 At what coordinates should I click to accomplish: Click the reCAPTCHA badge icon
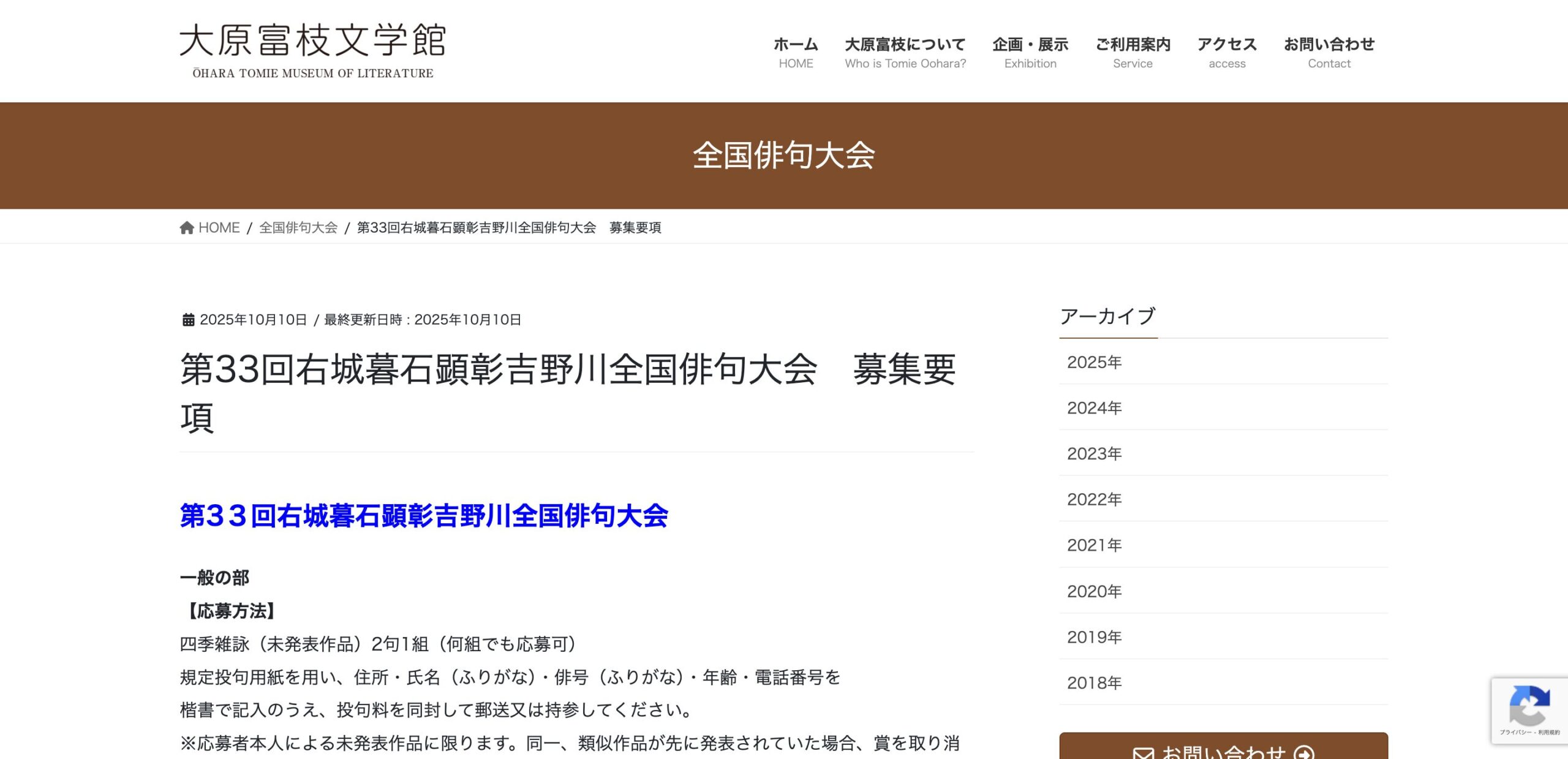click(1529, 706)
